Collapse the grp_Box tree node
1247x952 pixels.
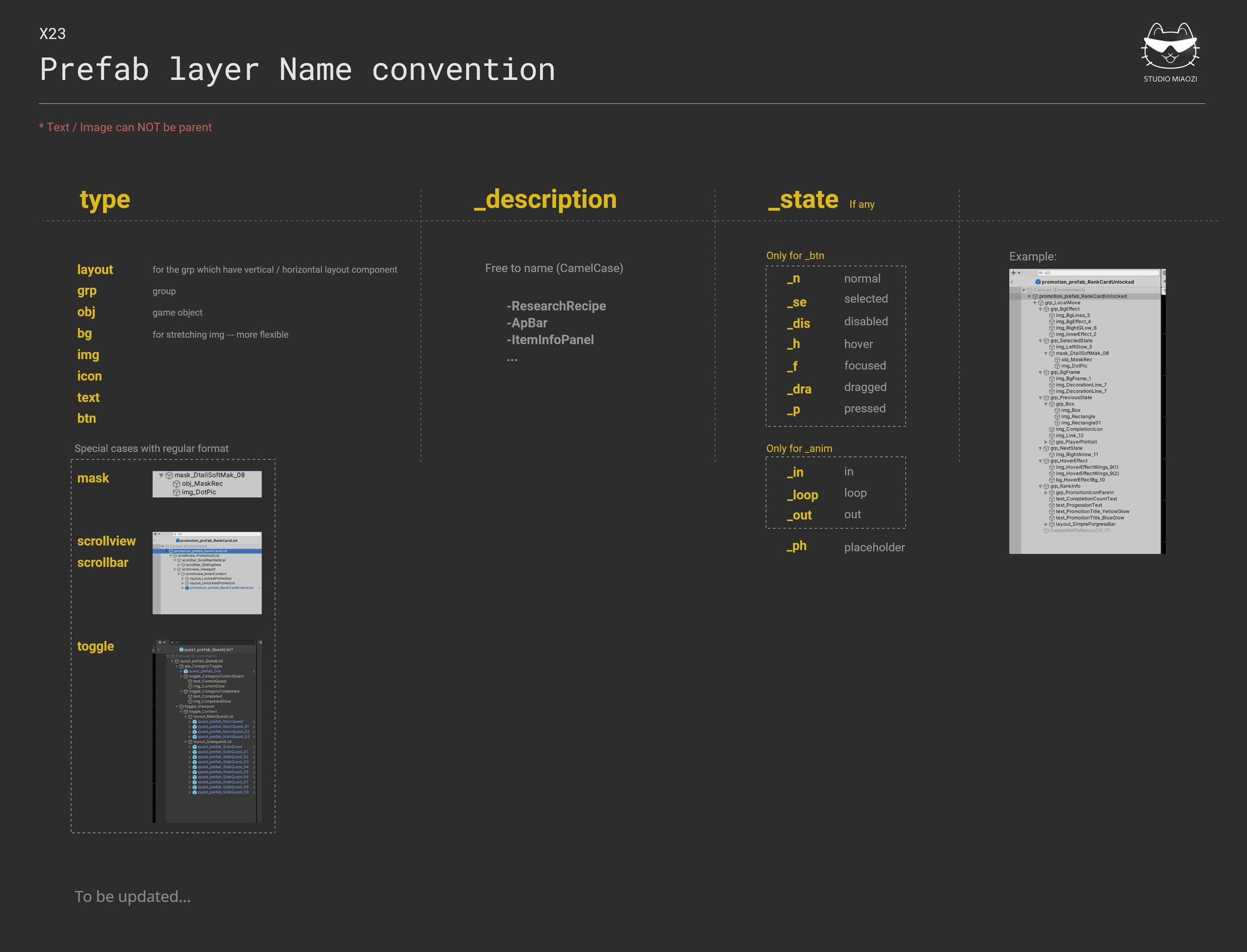pos(1046,404)
